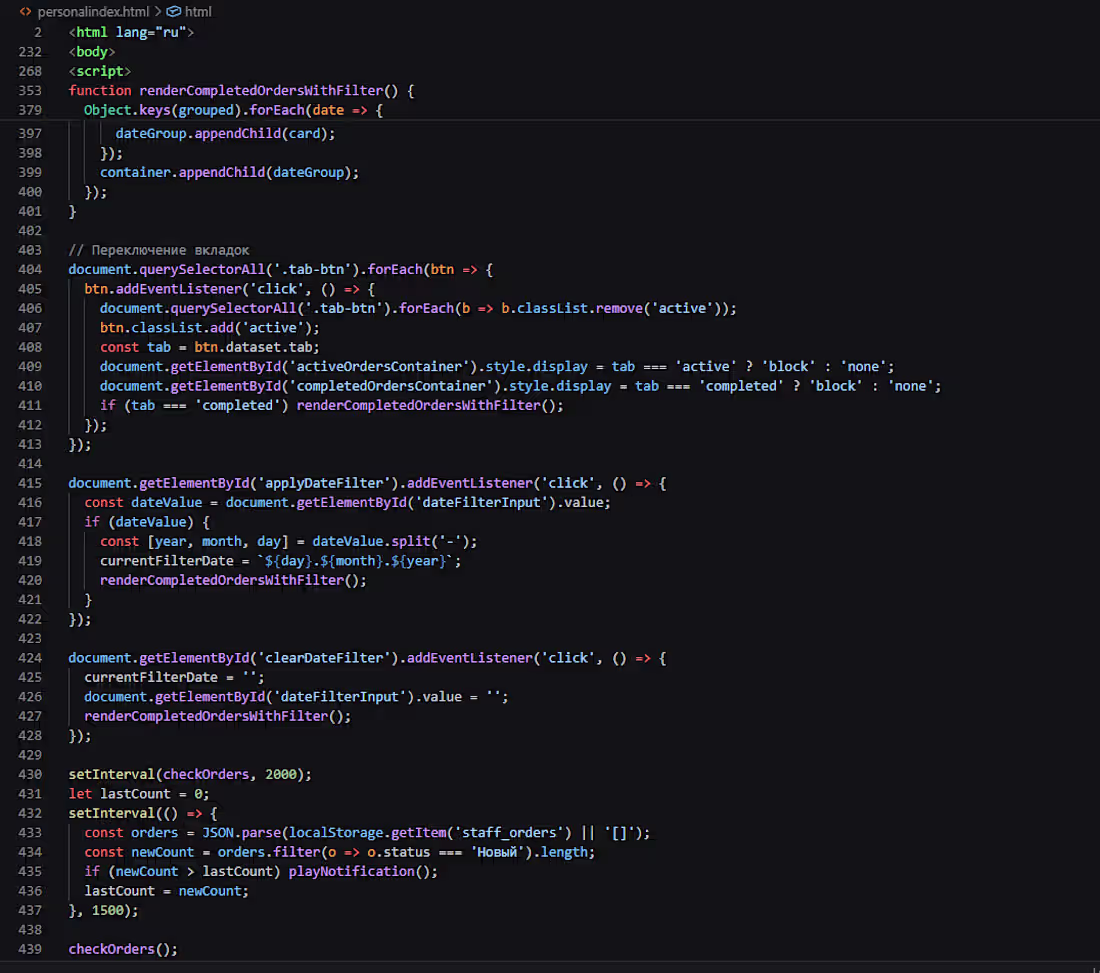Click 'applyDateFilter' string on line 415
1100x973 pixels.
coord(324,483)
